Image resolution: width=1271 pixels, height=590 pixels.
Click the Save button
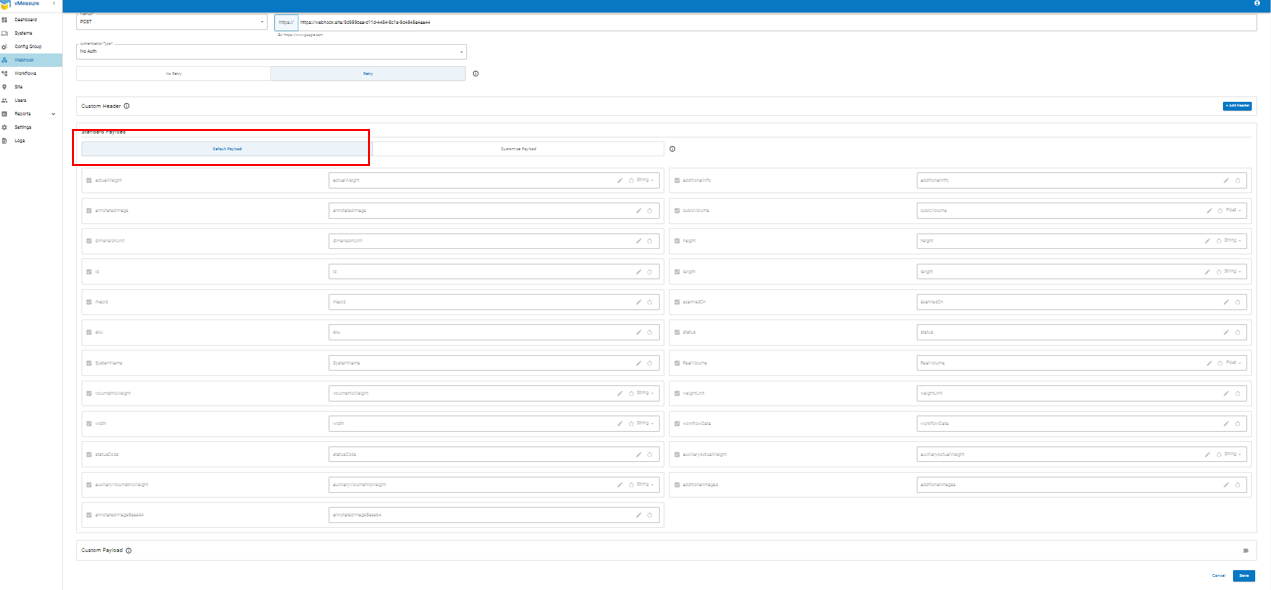click(x=1243, y=576)
